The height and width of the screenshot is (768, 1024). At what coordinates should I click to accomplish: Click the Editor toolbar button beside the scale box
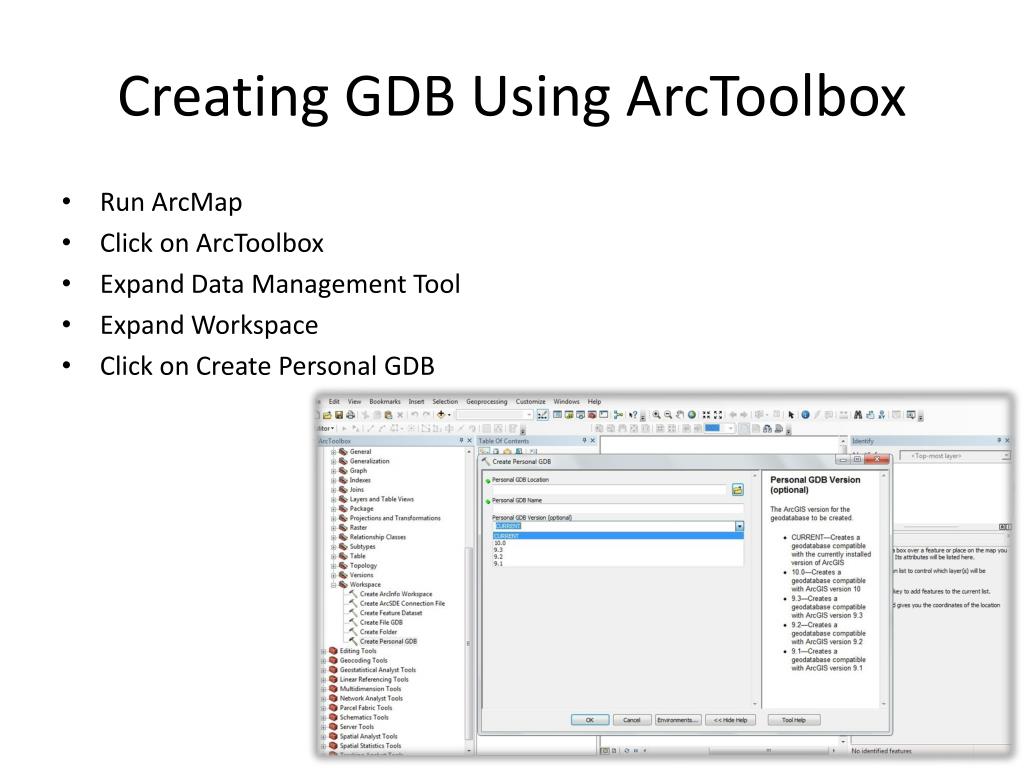[x=543, y=415]
